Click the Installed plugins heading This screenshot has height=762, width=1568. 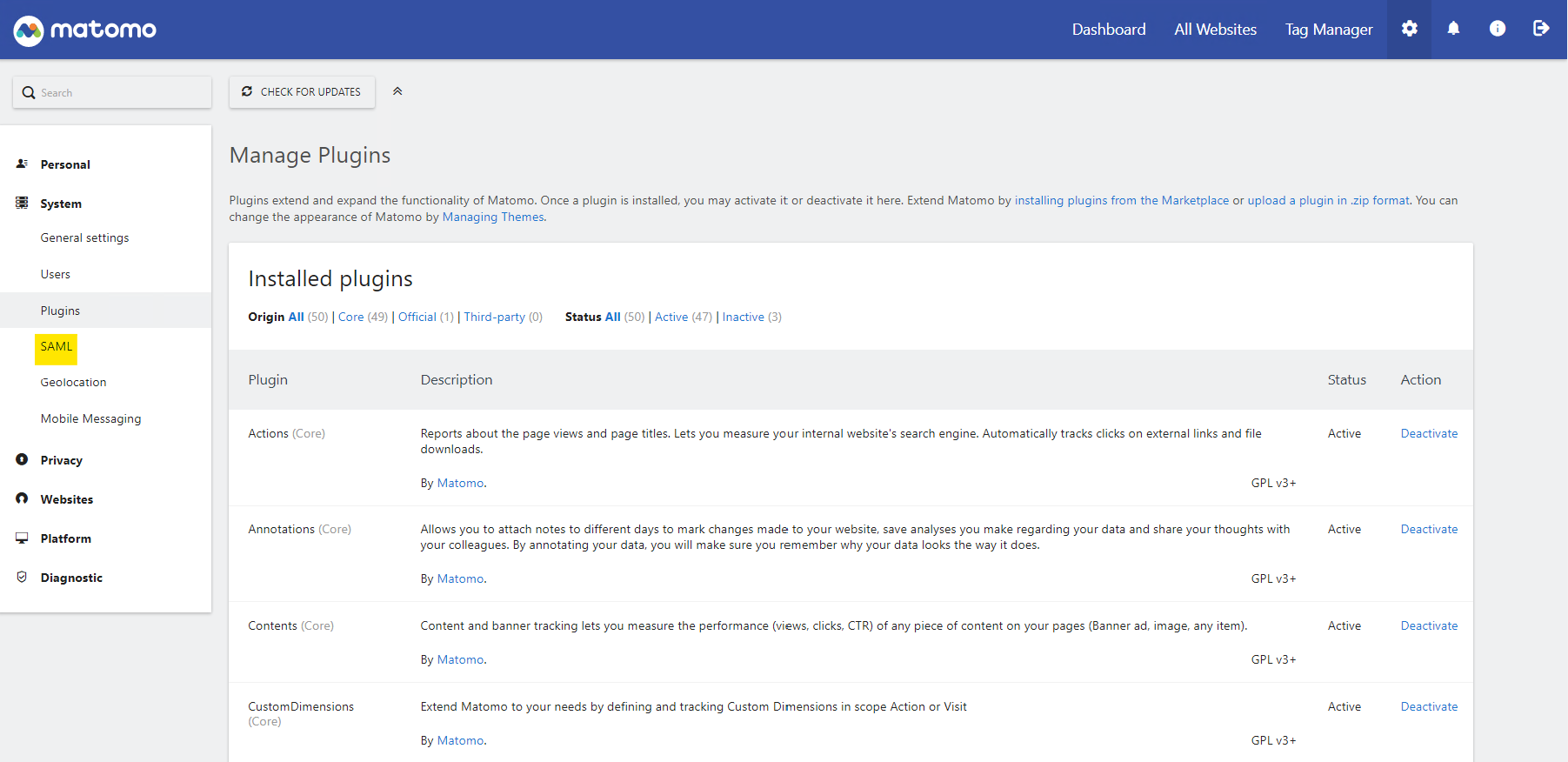pyautogui.click(x=330, y=278)
